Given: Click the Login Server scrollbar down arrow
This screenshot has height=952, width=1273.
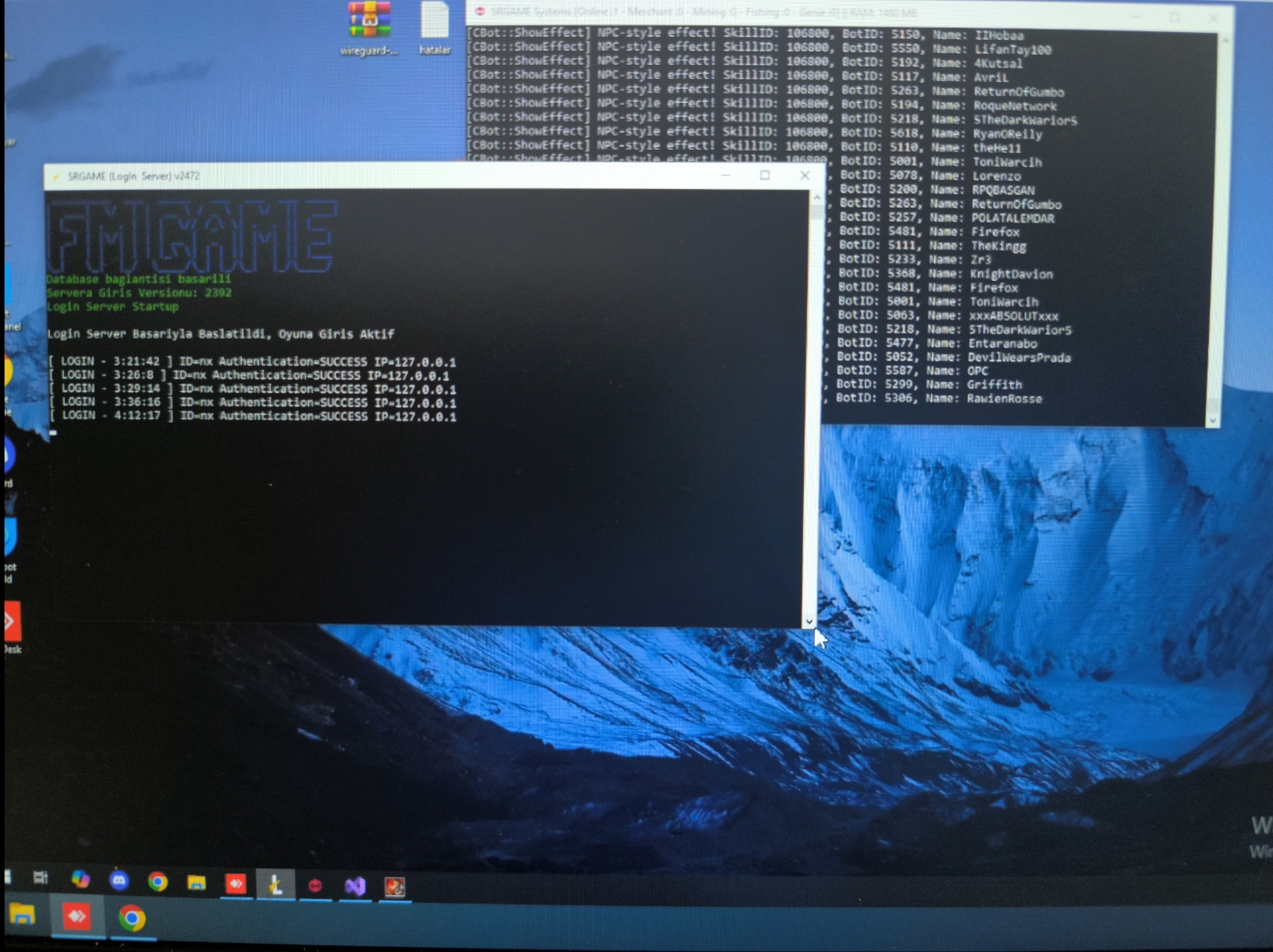Looking at the screenshot, I should (x=809, y=621).
